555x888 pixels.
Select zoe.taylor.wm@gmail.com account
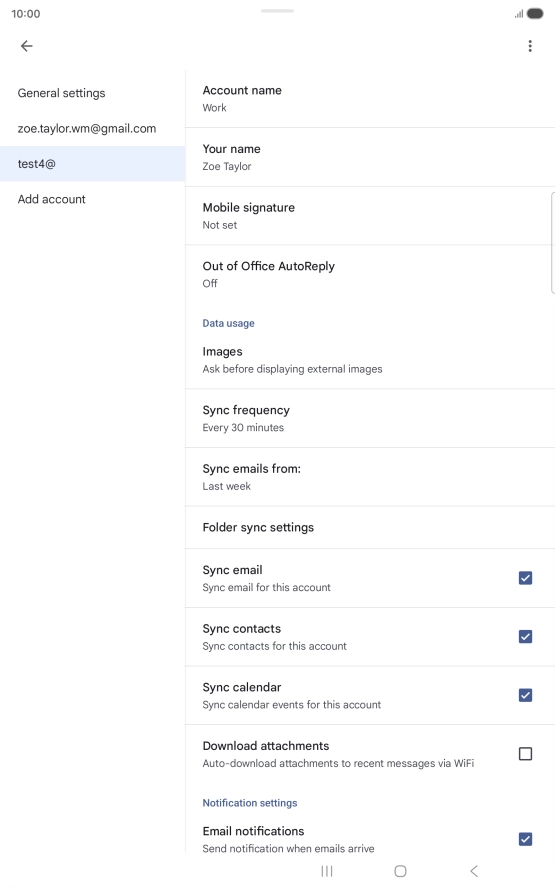tap(92, 129)
